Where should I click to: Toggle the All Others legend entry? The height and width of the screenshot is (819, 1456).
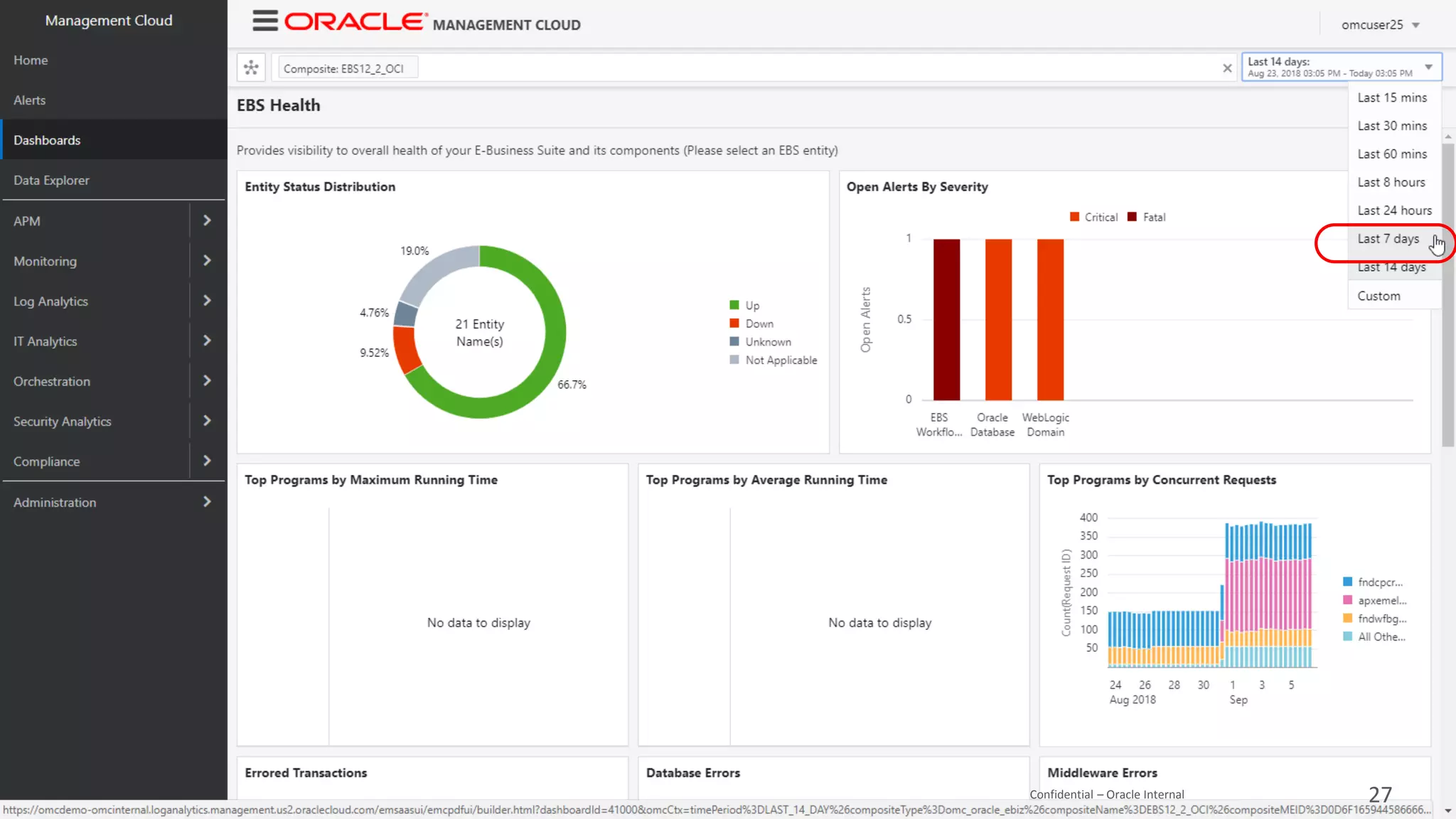click(x=1374, y=637)
